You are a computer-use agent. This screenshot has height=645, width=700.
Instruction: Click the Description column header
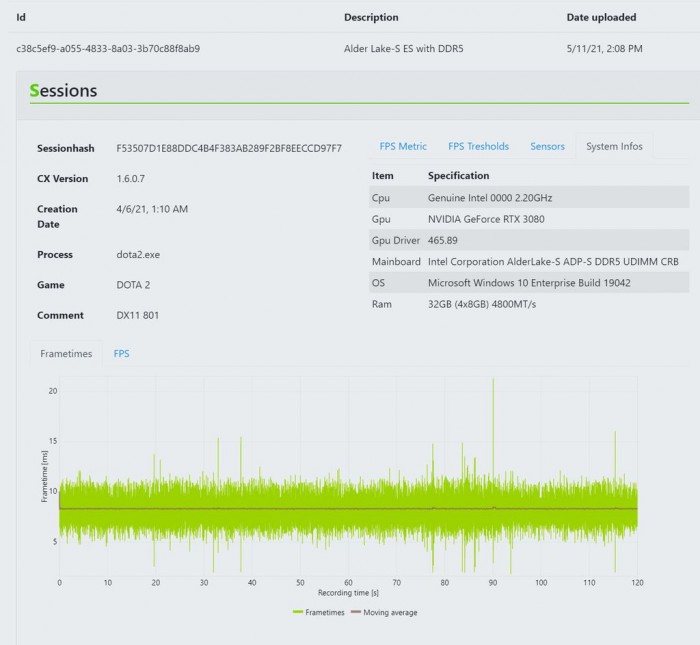click(x=371, y=17)
